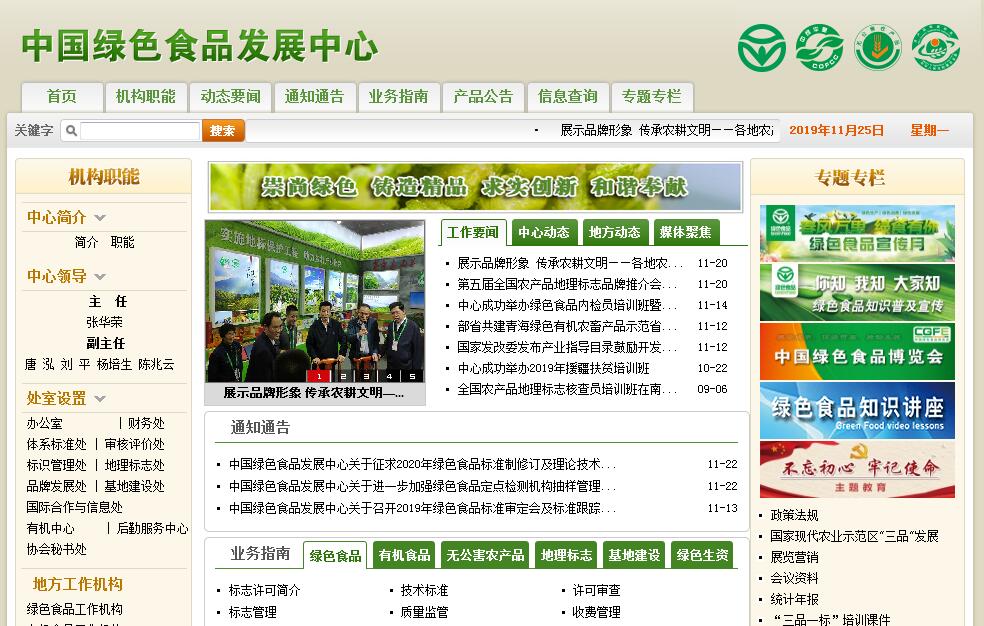The image size is (984, 626).
Task: Click the magnifier icon beside search field
Action: point(71,130)
